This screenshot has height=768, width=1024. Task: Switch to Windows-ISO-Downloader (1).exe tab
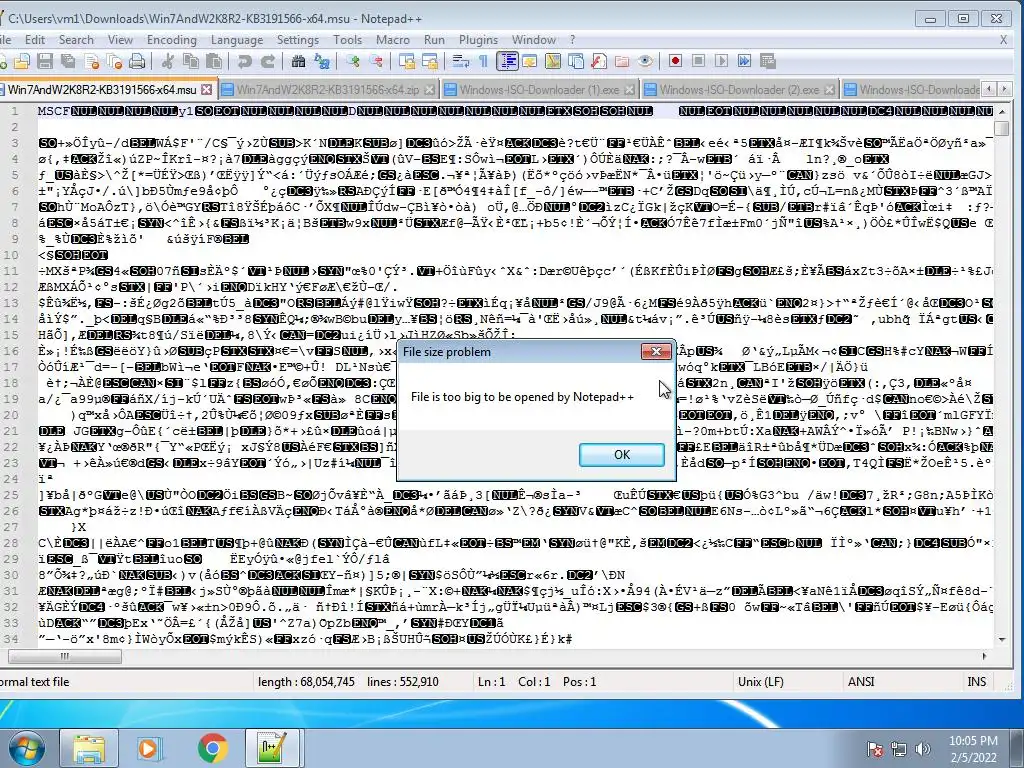click(539, 89)
